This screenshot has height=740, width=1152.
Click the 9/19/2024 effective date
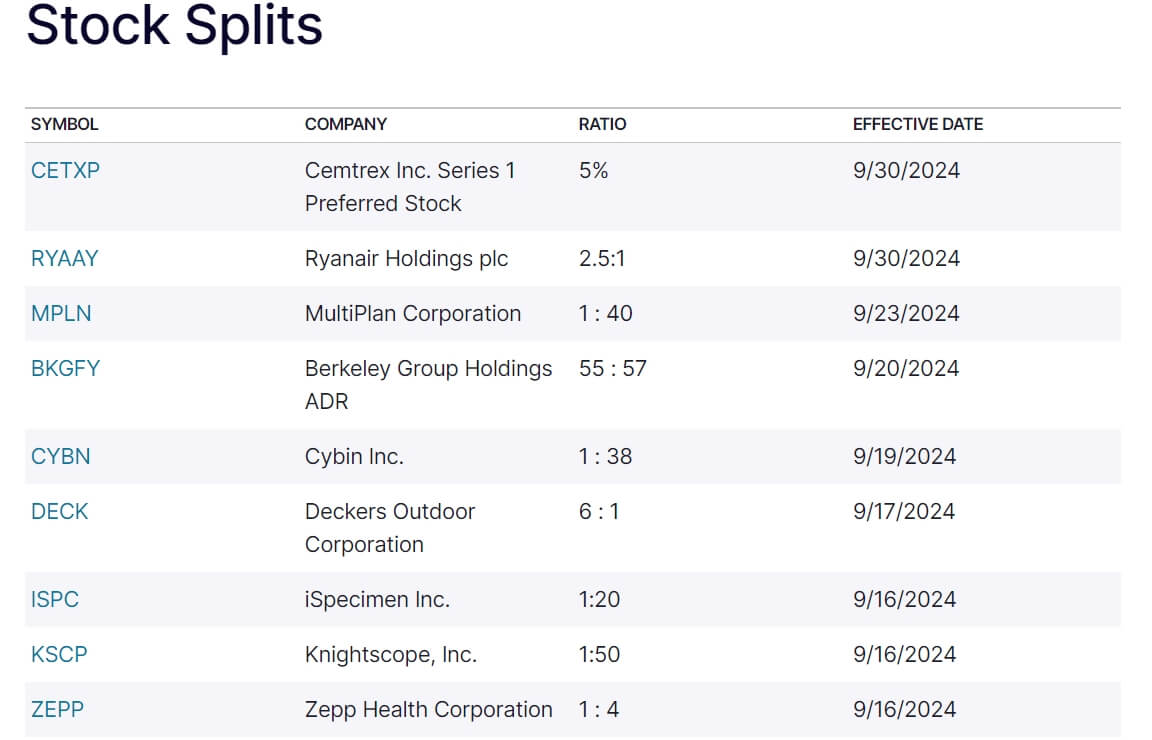[x=904, y=456]
